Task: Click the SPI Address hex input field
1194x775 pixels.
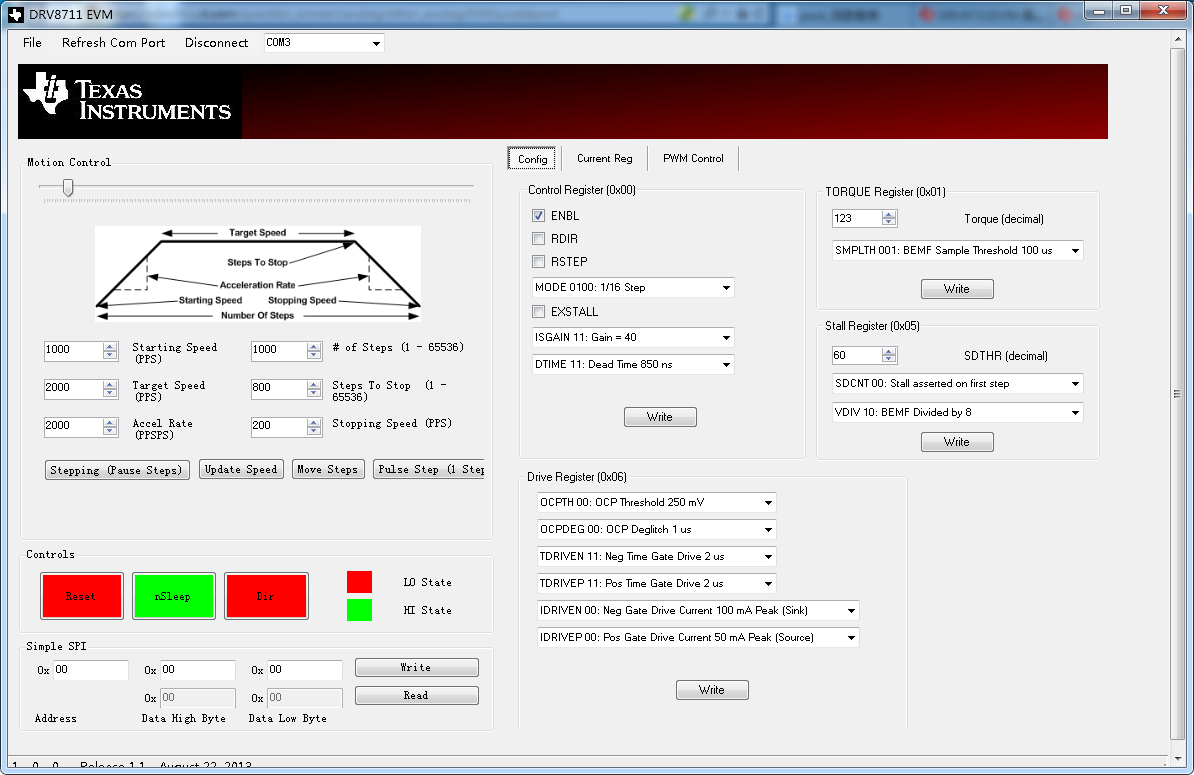Action: coord(90,670)
